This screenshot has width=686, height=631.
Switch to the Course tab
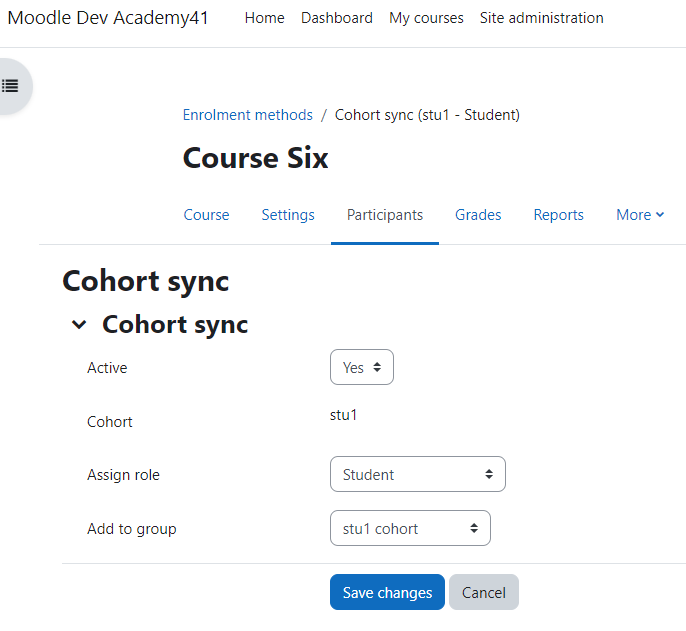pos(206,215)
